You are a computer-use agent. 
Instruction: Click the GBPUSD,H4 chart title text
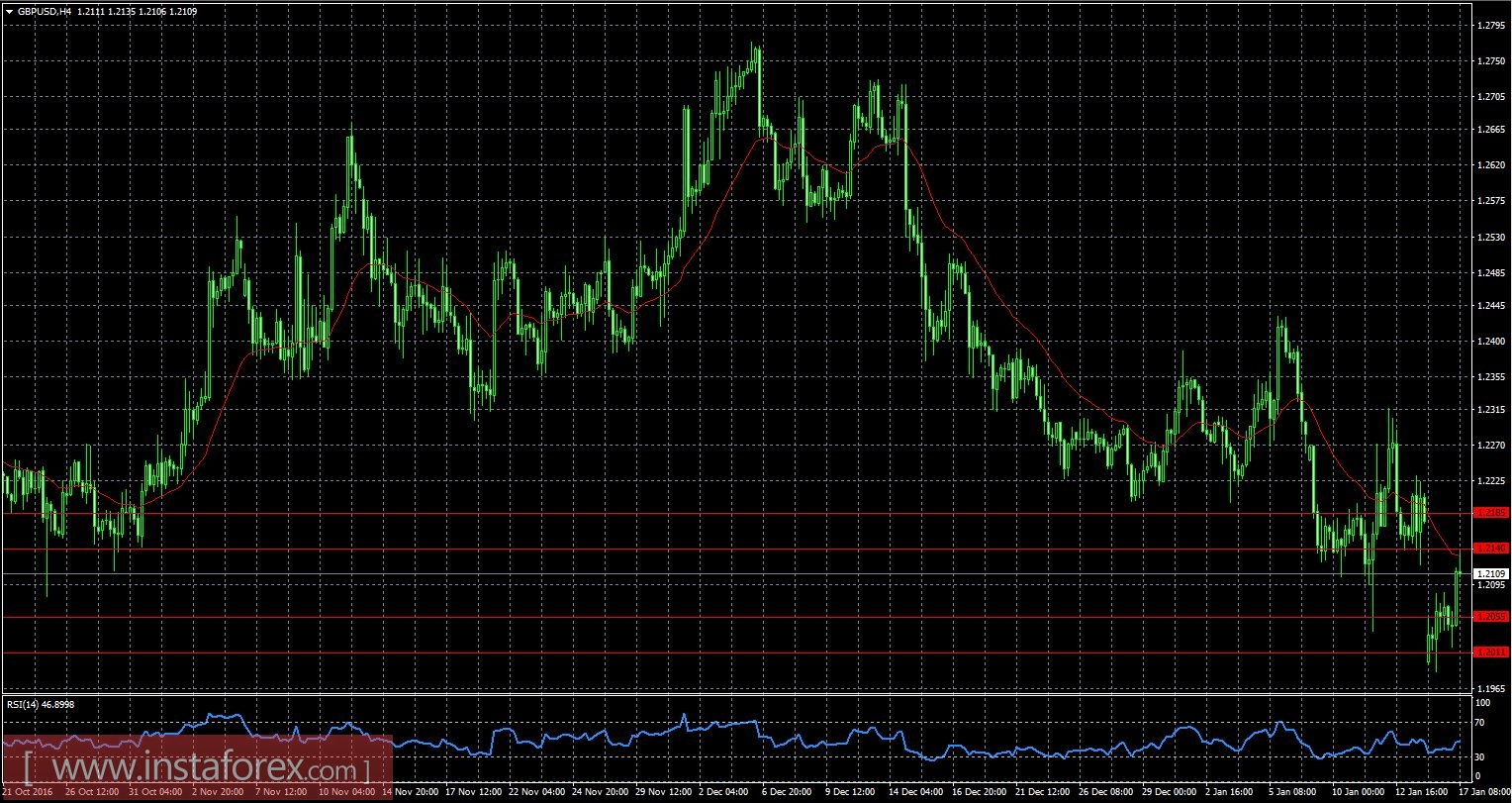[x=44, y=11]
